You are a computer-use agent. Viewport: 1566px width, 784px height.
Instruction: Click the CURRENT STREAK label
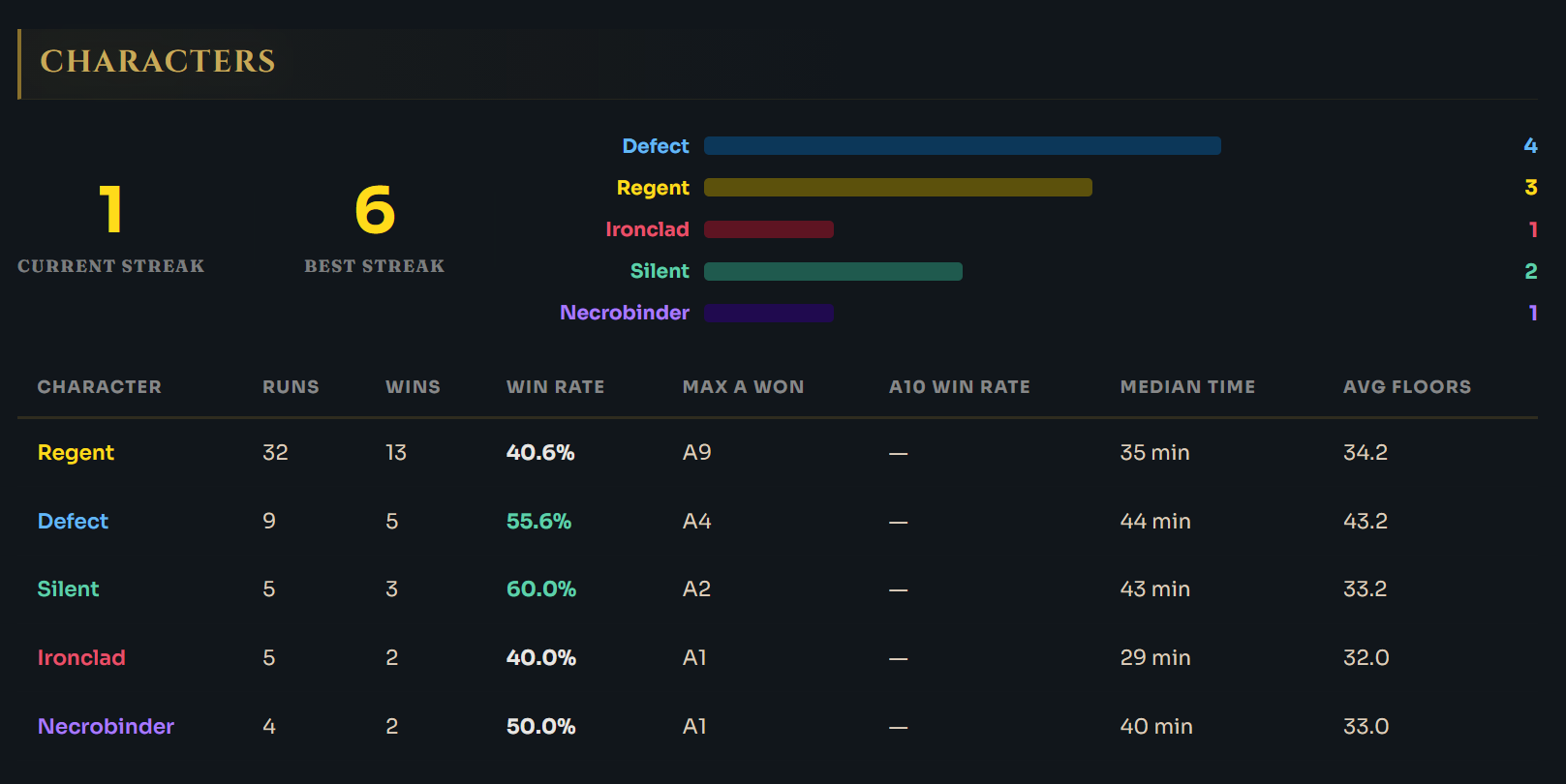[111, 266]
